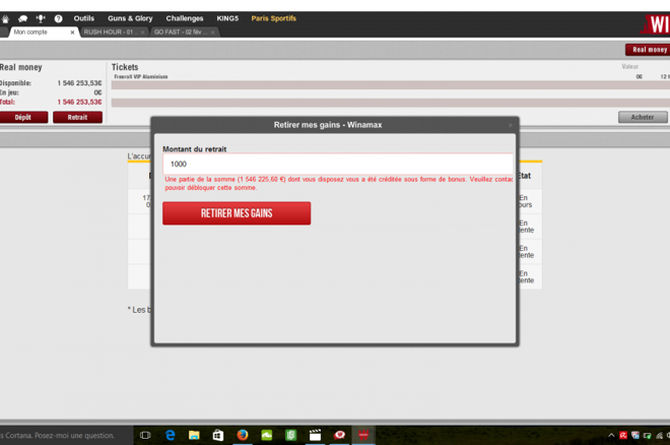Image resolution: width=670 pixels, height=445 pixels.
Task: Click RETIRER MES GAINS button
Action: tap(236, 213)
